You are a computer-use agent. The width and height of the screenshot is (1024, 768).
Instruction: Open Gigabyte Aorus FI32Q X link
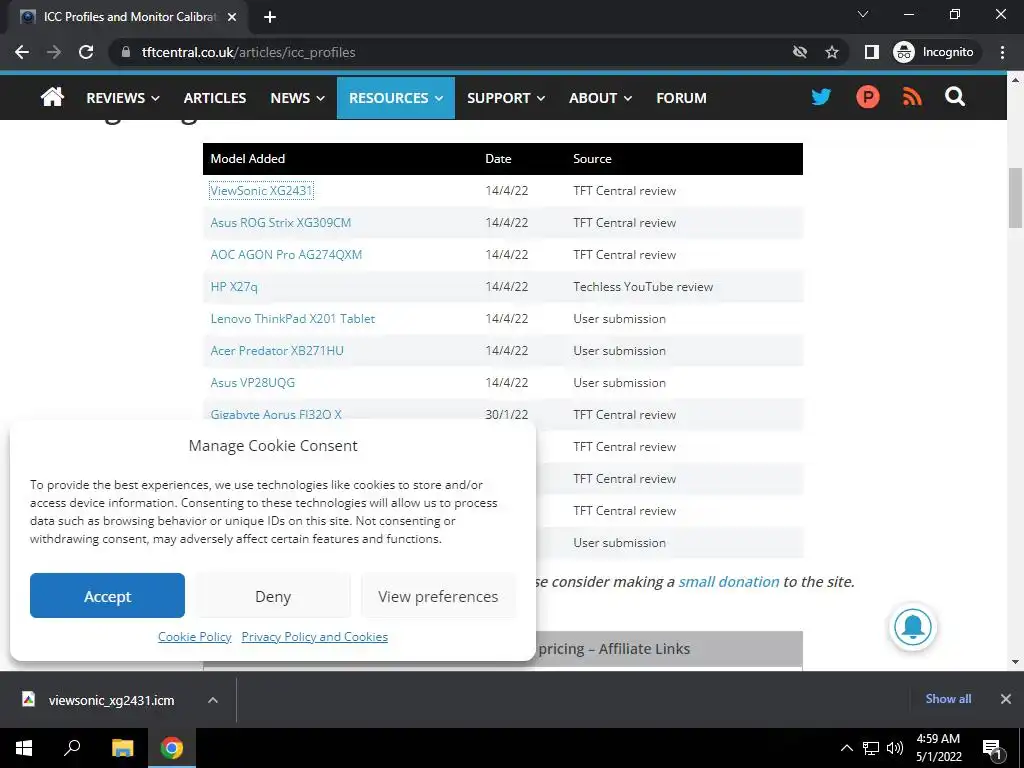point(276,414)
